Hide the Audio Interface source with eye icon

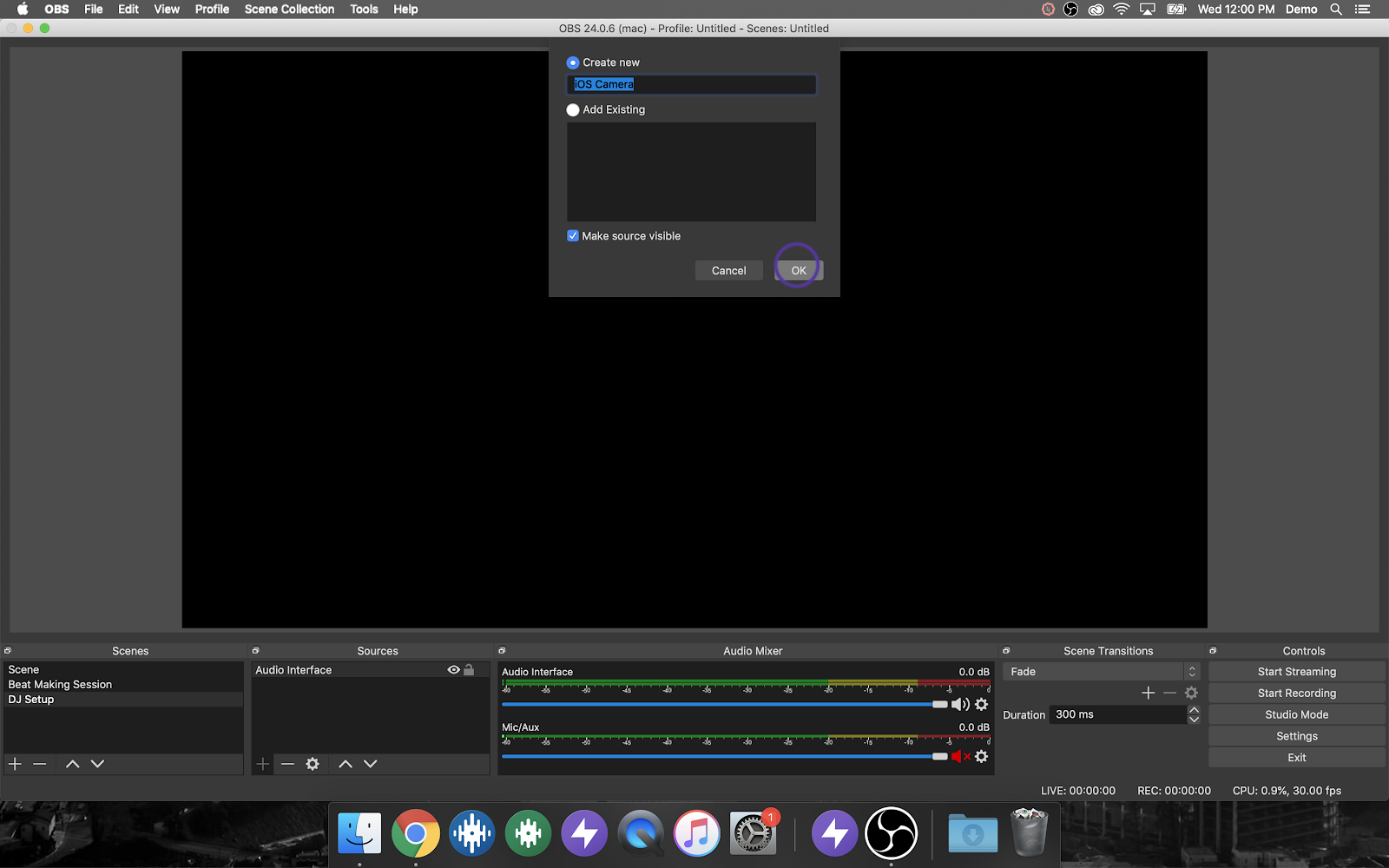pyautogui.click(x=453, y=670)
